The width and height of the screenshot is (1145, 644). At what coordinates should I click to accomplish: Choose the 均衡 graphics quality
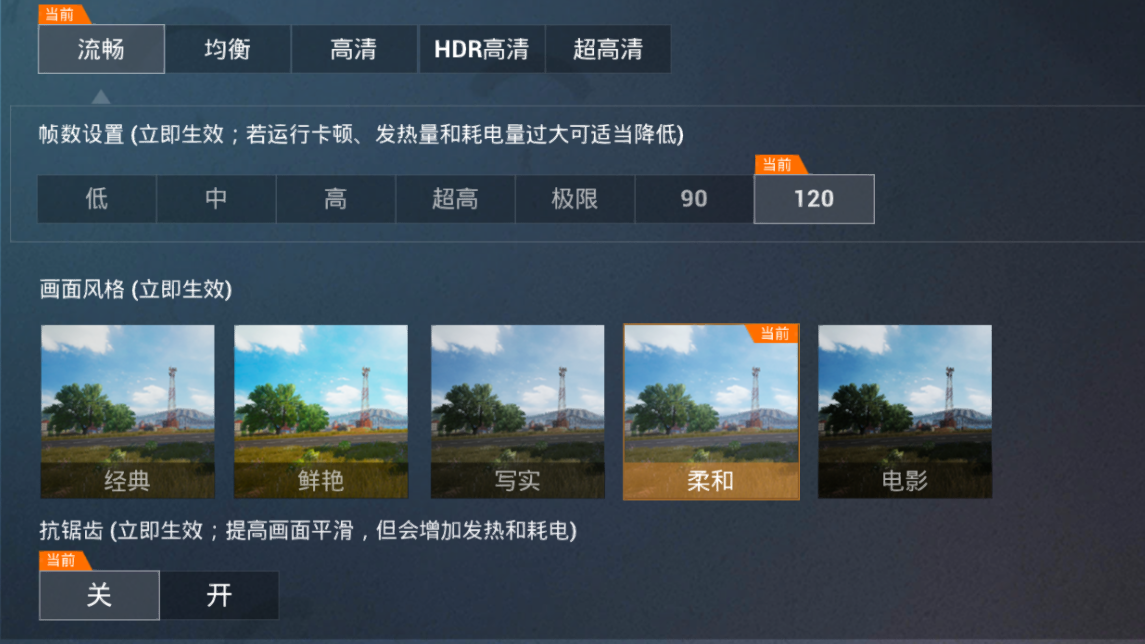228,49
